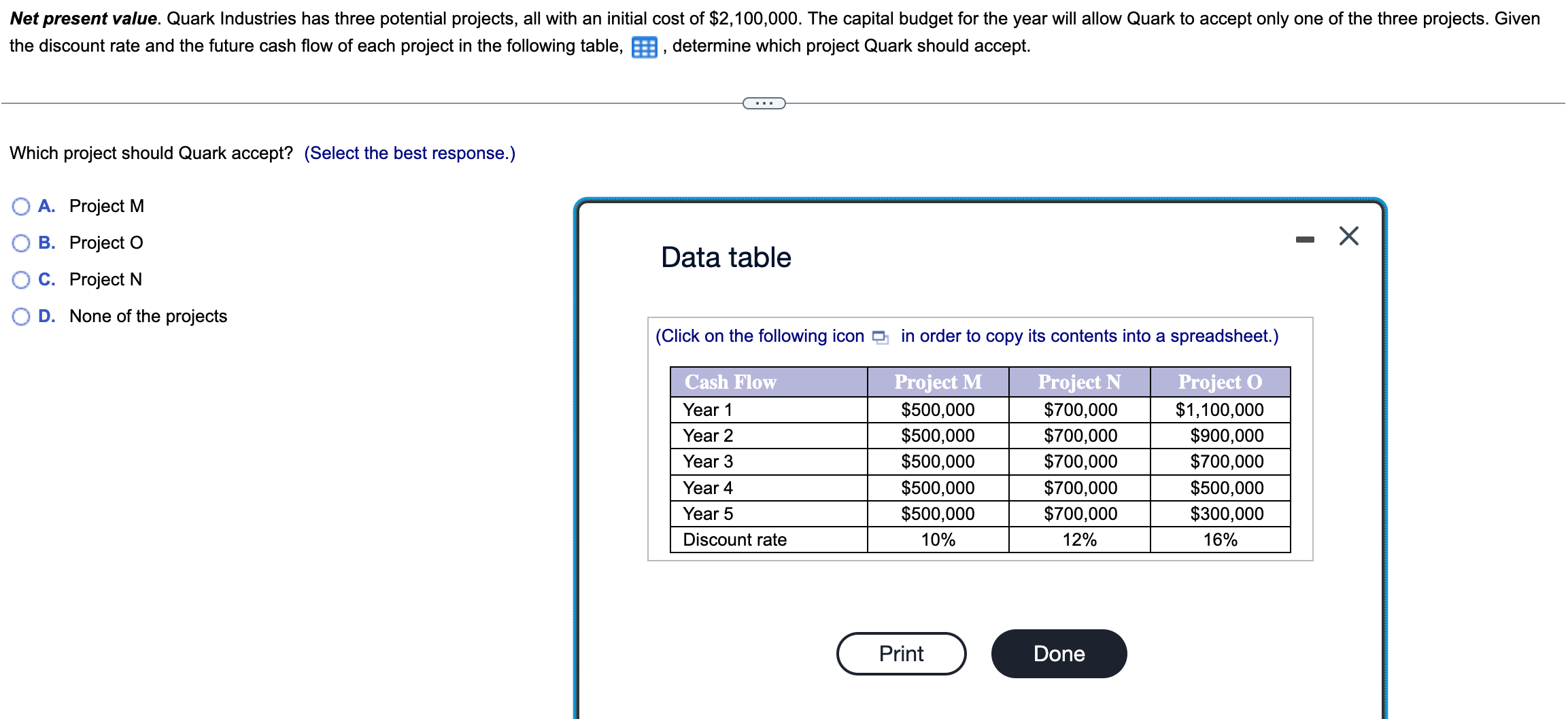Viewport: 1568px width, 719px height.
Task: Select radio button C for Project N
Action: (21, 279)
